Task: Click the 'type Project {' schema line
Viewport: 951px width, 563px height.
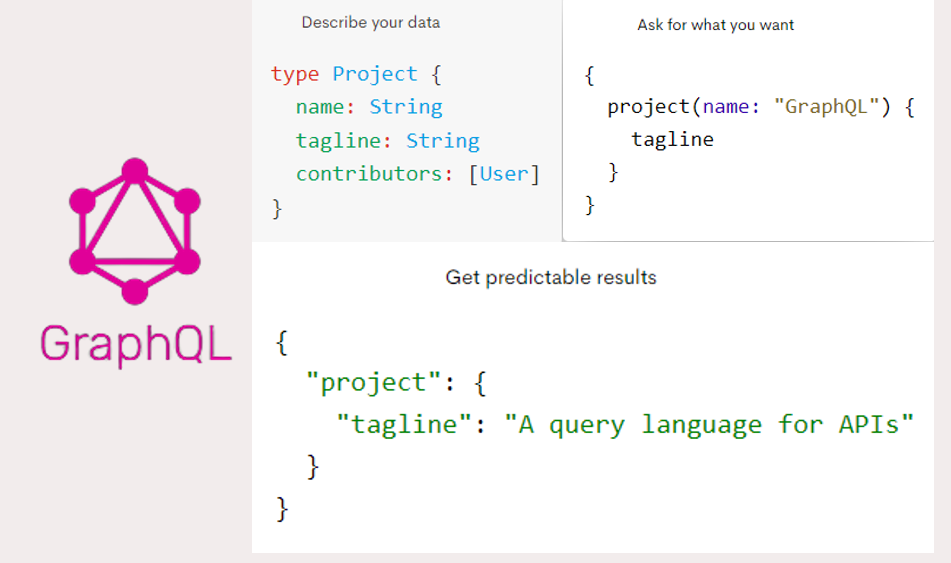Action: pos(356,75)
